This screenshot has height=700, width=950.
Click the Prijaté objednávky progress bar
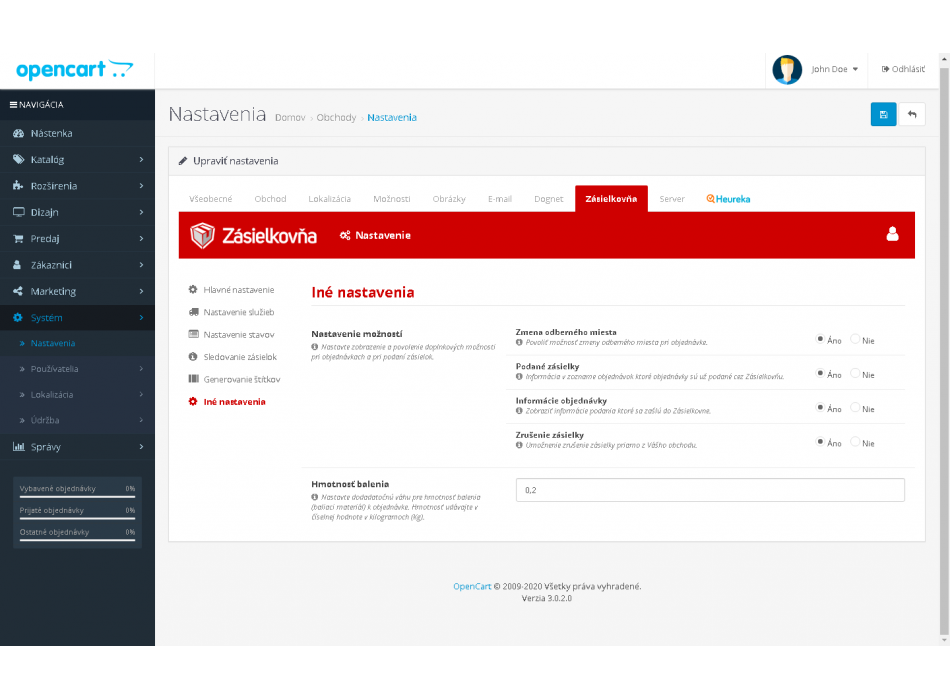coord(77,518)
